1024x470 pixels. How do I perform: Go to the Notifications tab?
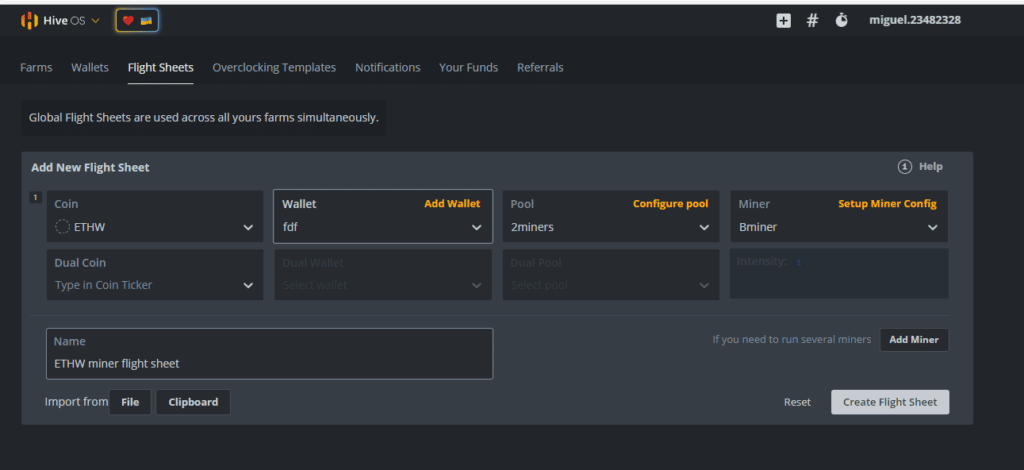coord(388,67)
